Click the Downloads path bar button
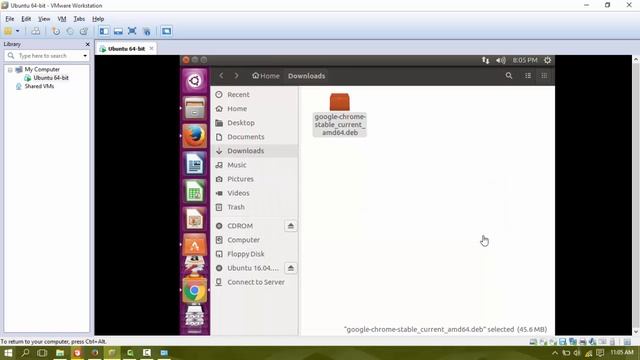The image size is (640, 360). click(307, 76)
